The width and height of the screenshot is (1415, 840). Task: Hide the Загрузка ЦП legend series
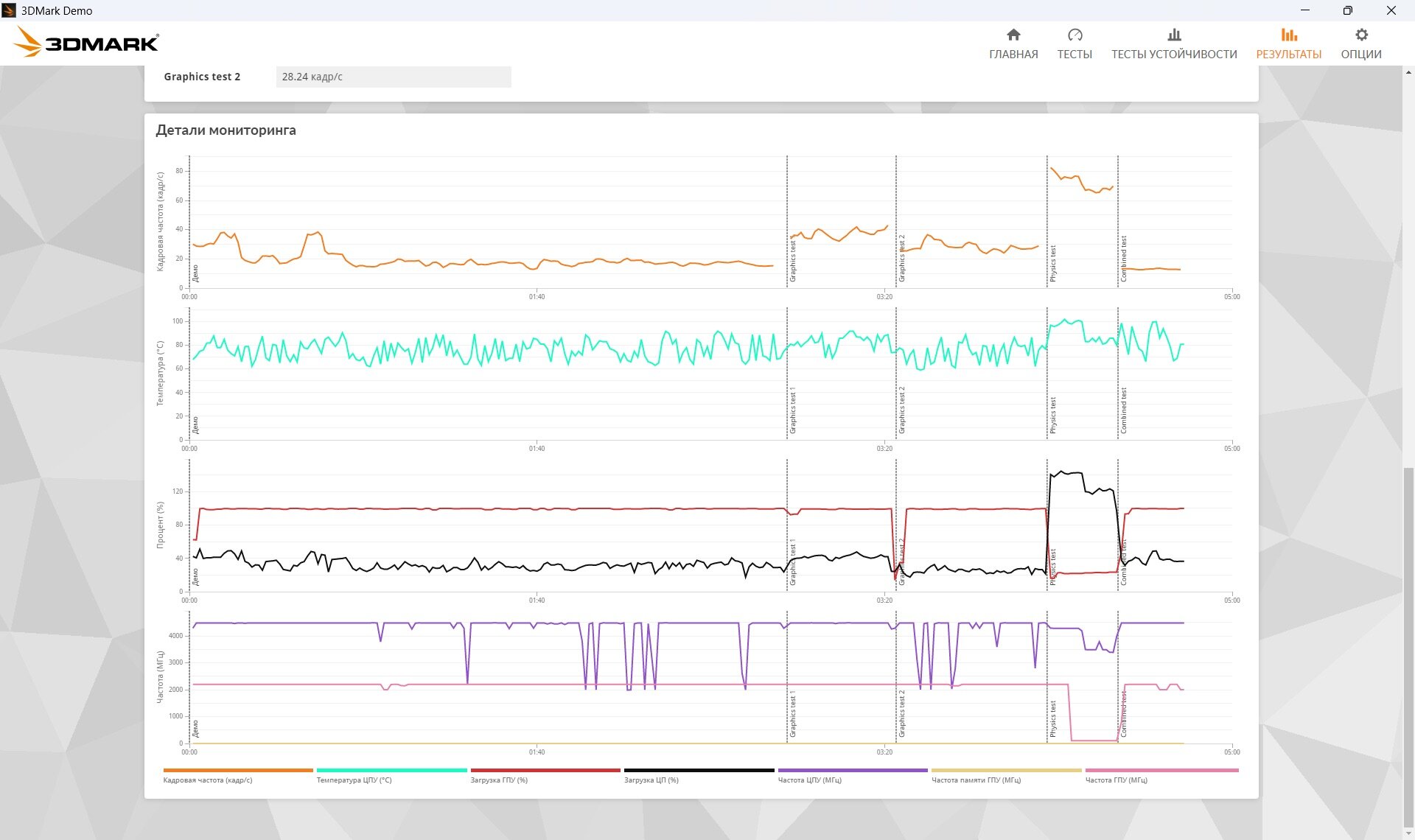click(651, 780)
